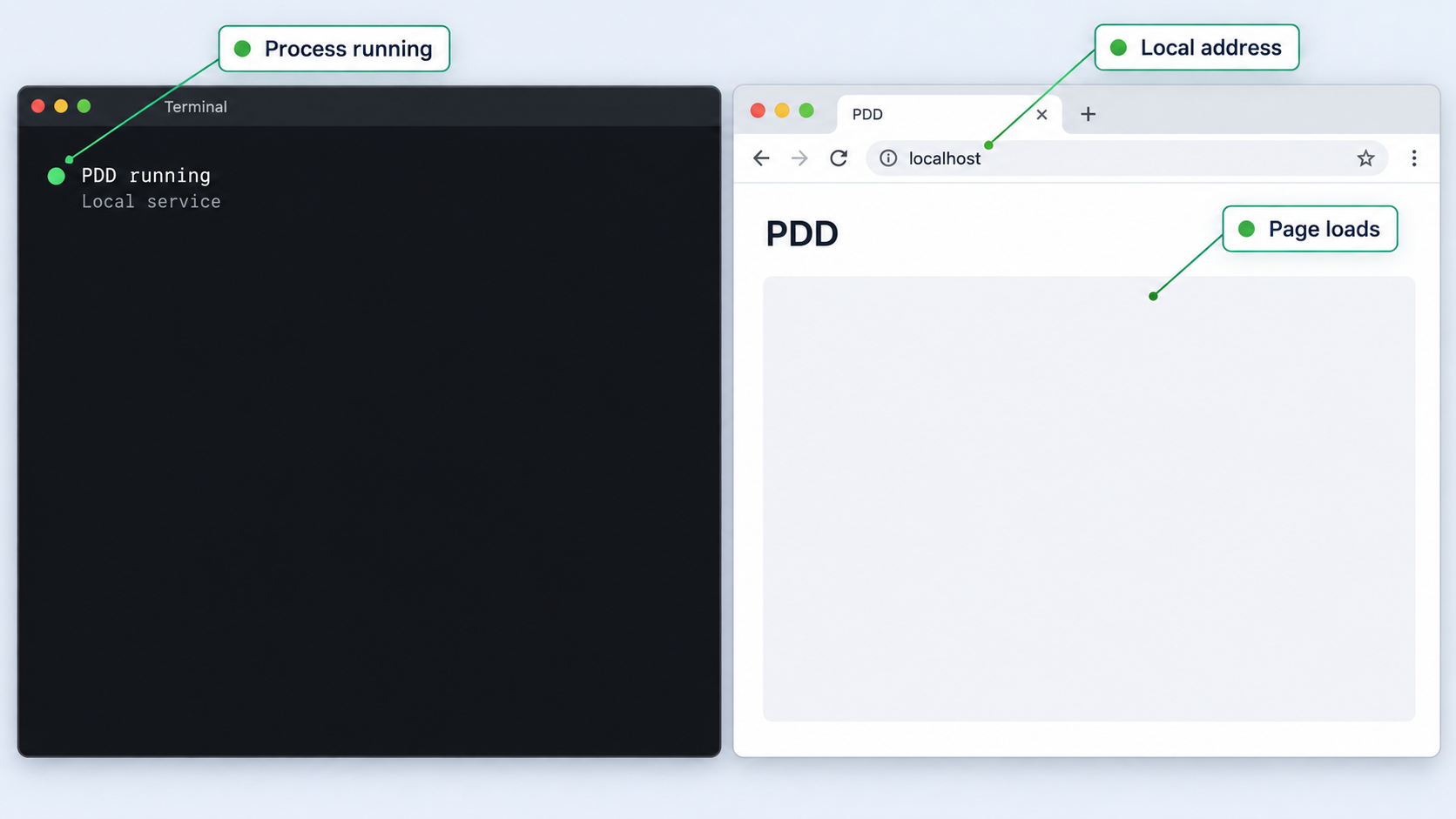The width and height of the screenshot is (1456, 819).
Task: Click the PDD page heading
Action: [802, 233]
